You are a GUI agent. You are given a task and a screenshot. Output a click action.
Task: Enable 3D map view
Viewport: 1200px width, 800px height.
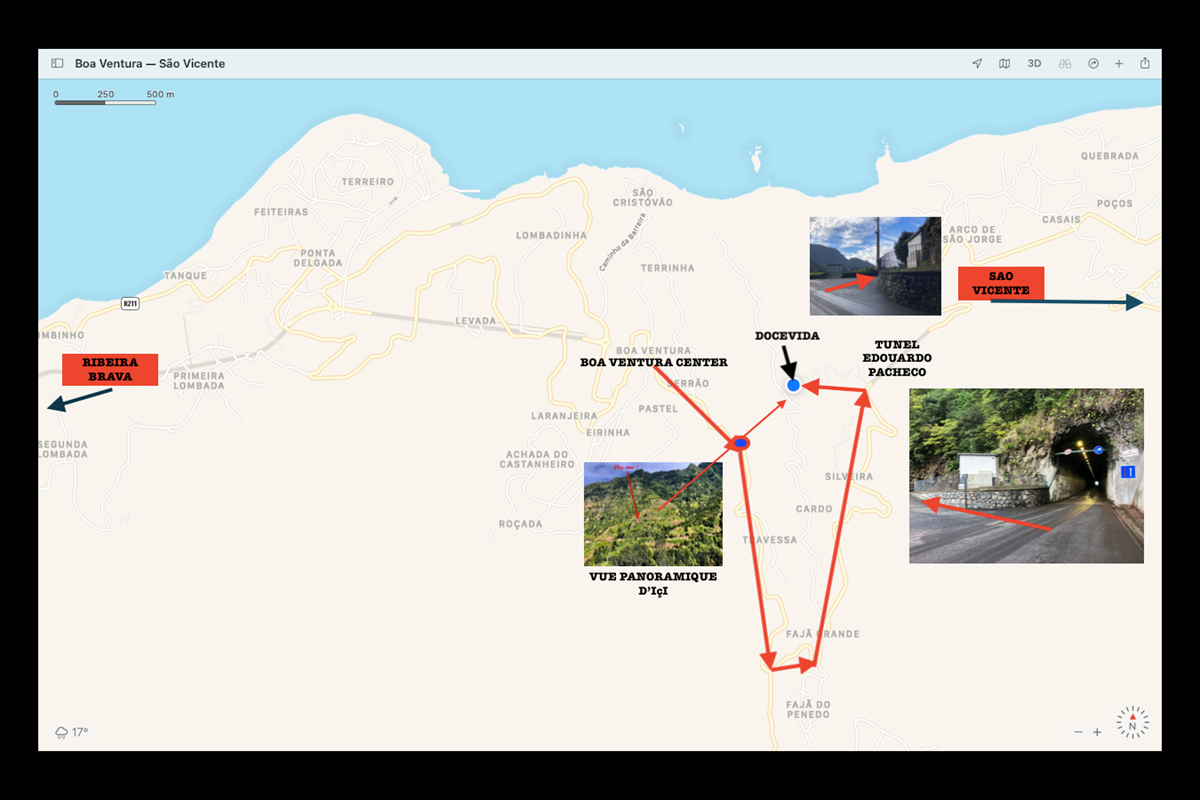point(1033,63)
